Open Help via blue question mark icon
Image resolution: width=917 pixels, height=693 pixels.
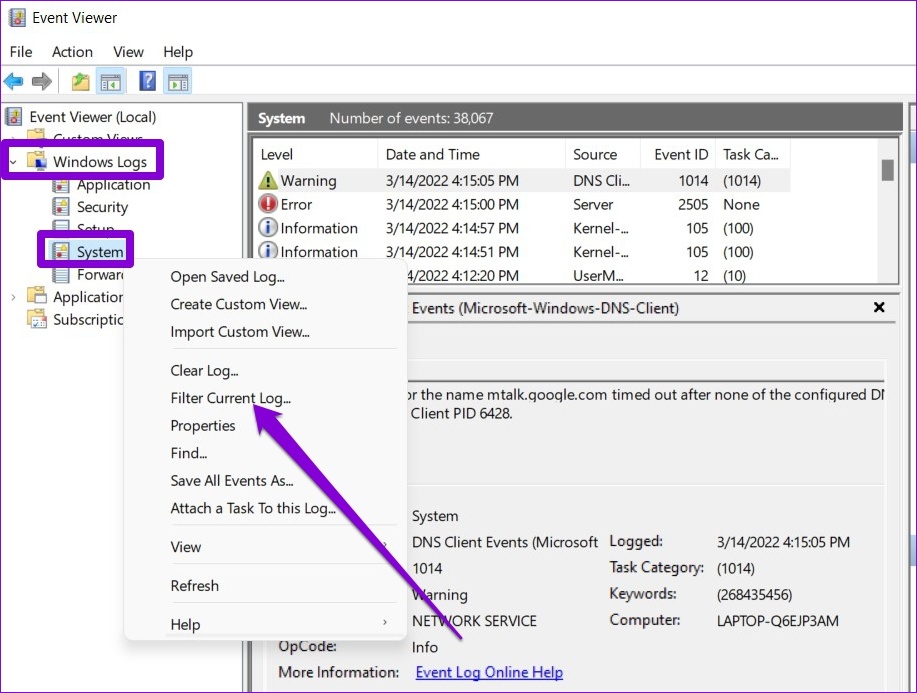(147, 82)
